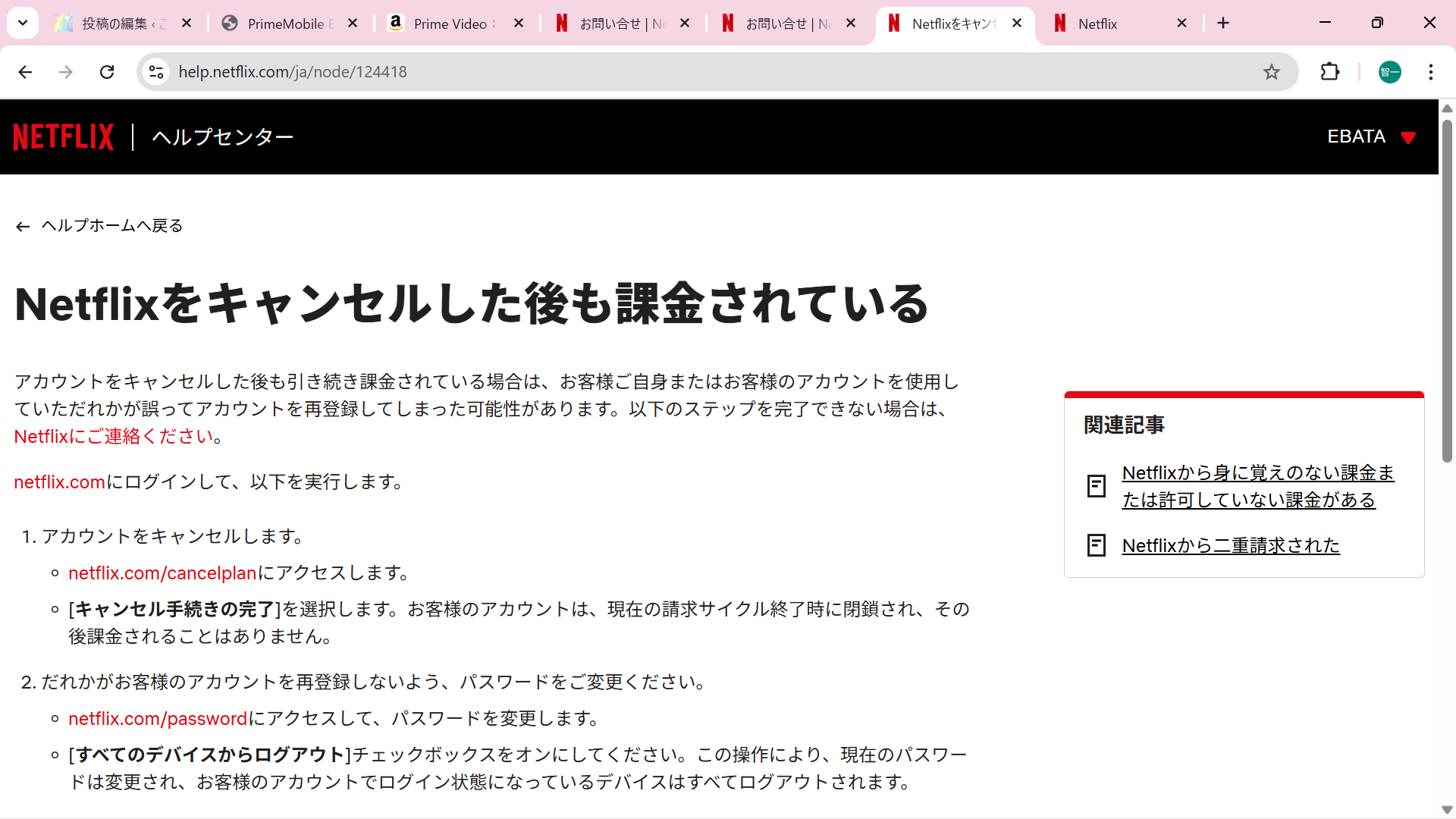
Task: Open netflix.com/password link
Action: coord(158,719)
